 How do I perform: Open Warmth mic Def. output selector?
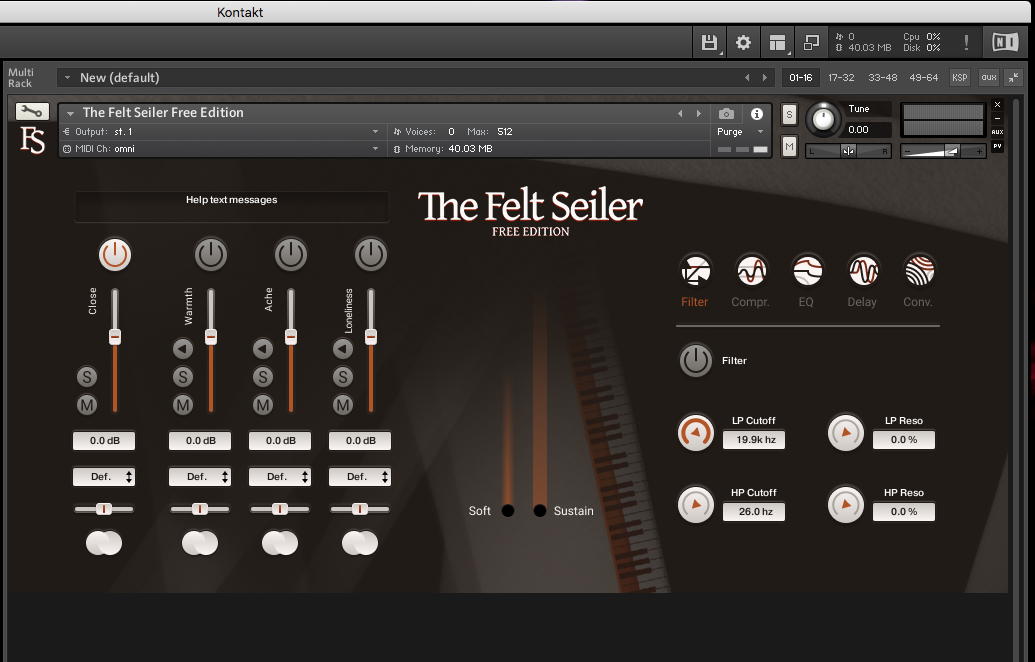coord(200,477)
